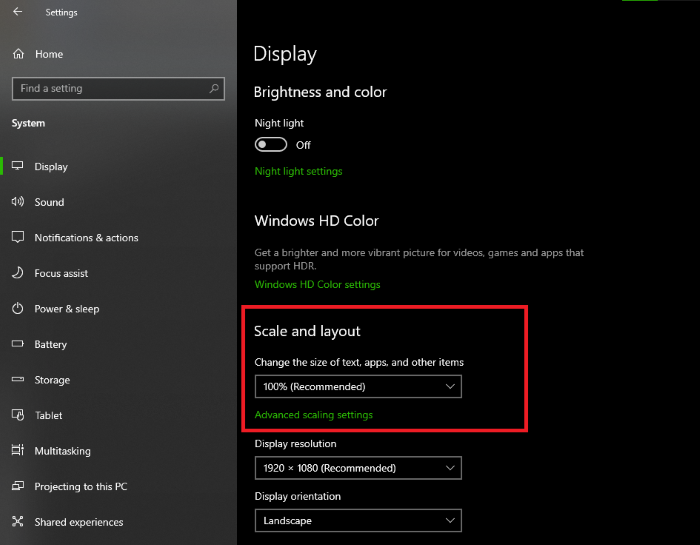700x545 pixels.
Task: Open the Display orientation dropdown
Action: click(x=357, y=521)
